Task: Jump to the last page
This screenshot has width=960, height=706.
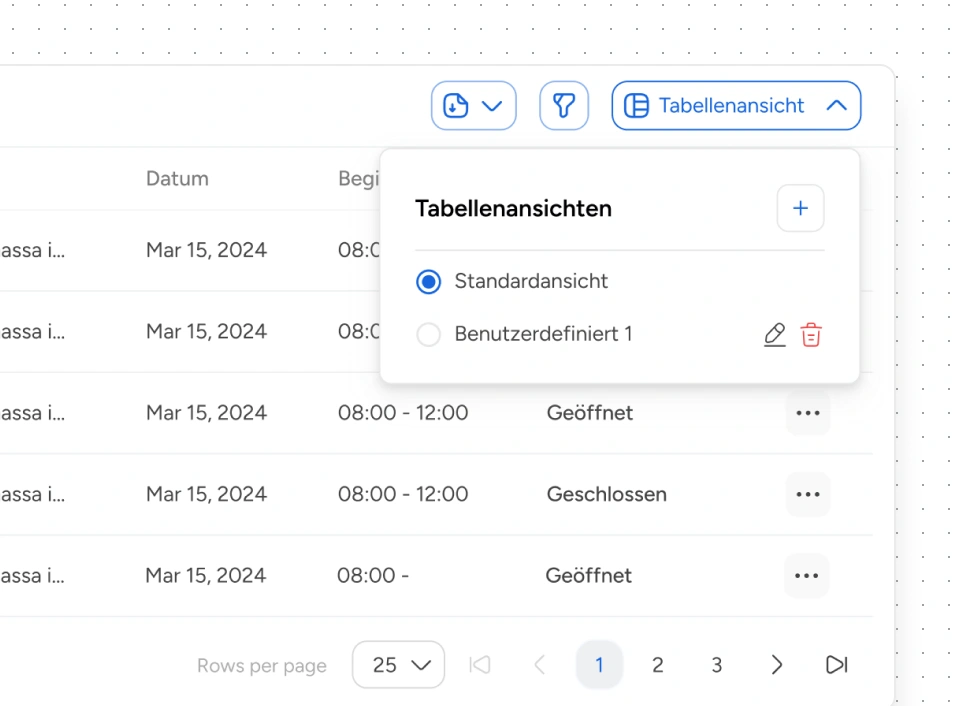Action: 836,665
